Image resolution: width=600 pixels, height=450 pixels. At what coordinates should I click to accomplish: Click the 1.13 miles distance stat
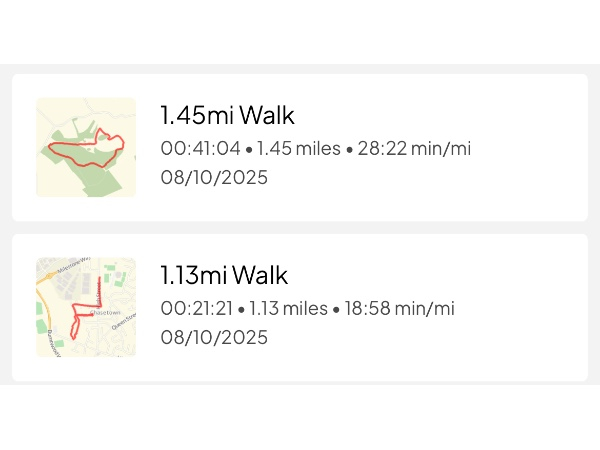(289, 309)
